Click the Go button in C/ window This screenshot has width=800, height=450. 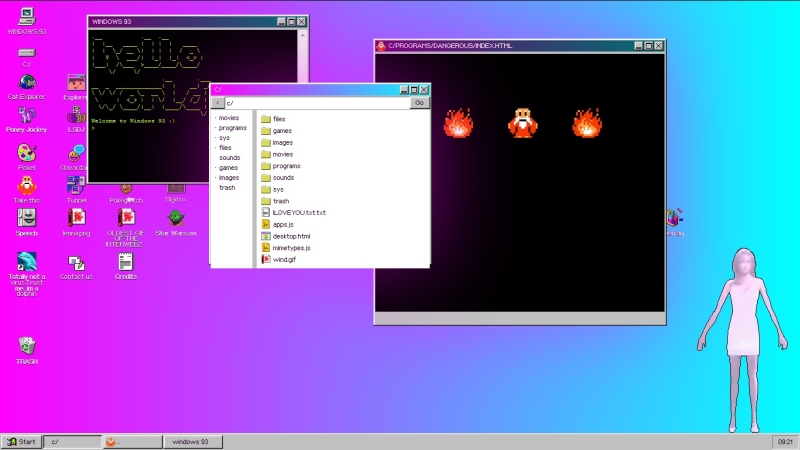pyautogui.click(x=419, y=103)
